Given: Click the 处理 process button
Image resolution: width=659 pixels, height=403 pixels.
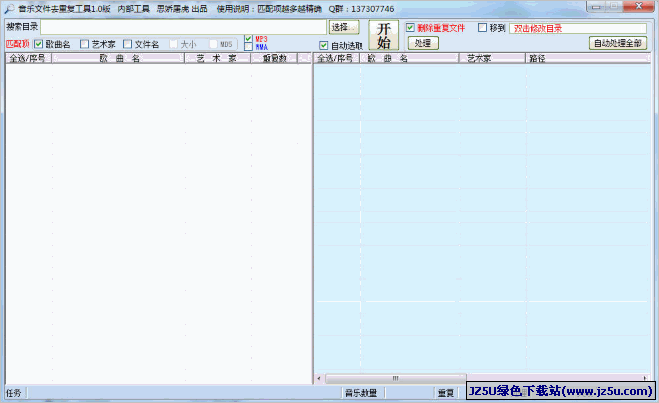Looking at the screenshot, I should (x=423, y=43).
